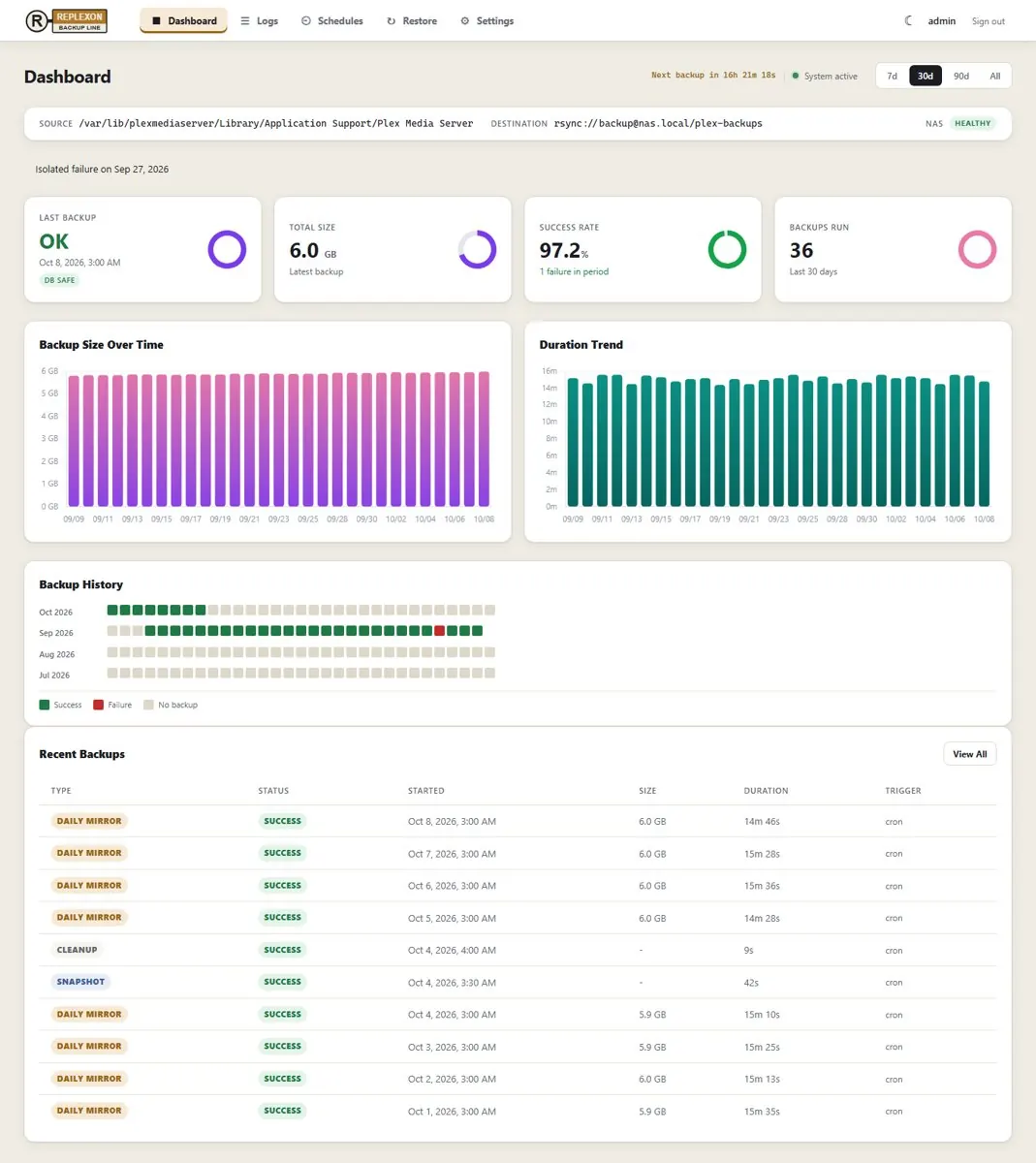Click the 'Oct 4, 2026, 4:00 AM' cell
The image size is (1036, 1163).
[x=452, y=950]
